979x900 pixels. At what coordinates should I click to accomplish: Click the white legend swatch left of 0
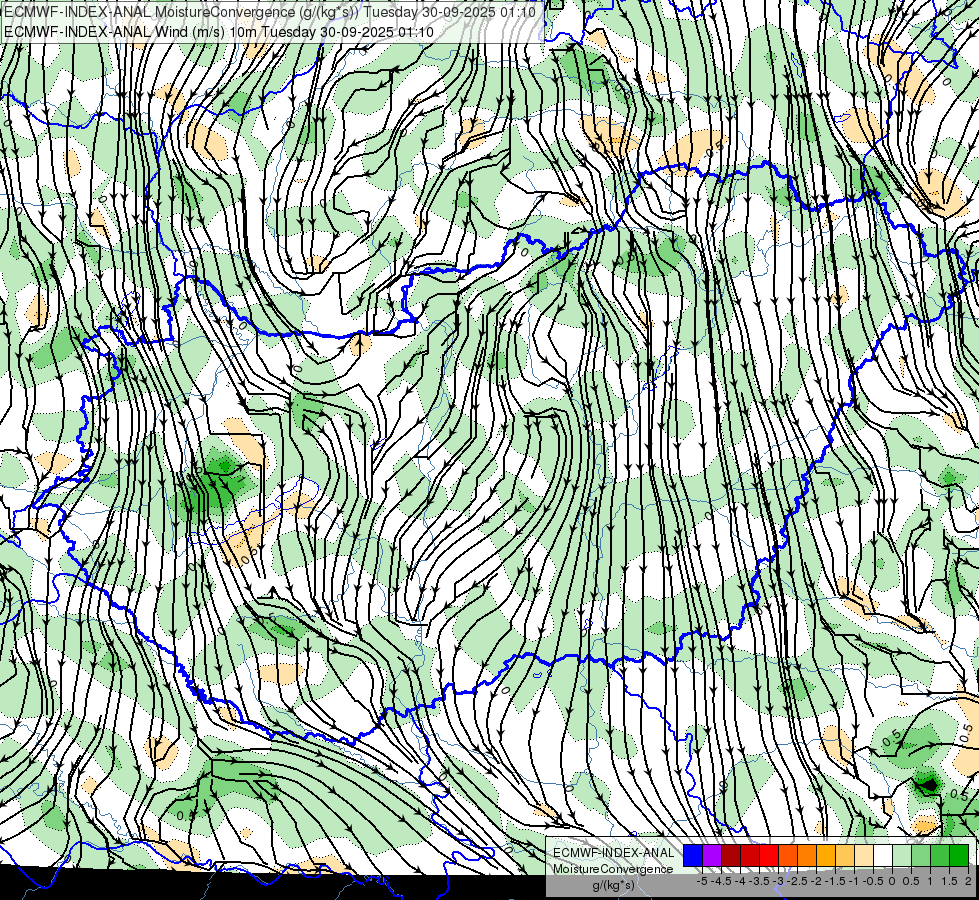click(x=883, y=855)
